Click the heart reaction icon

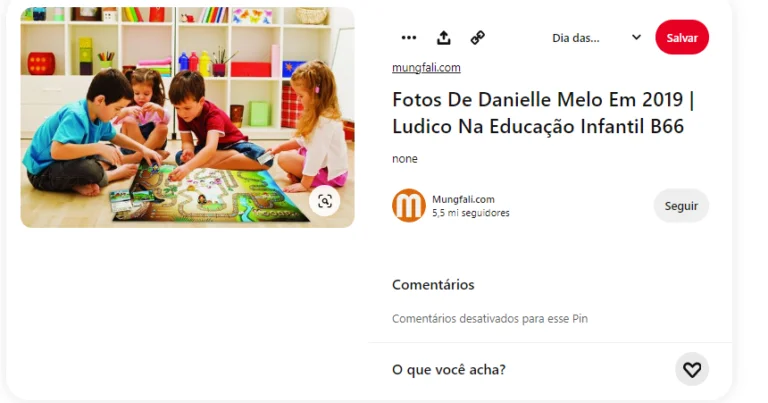coord(692,369)
